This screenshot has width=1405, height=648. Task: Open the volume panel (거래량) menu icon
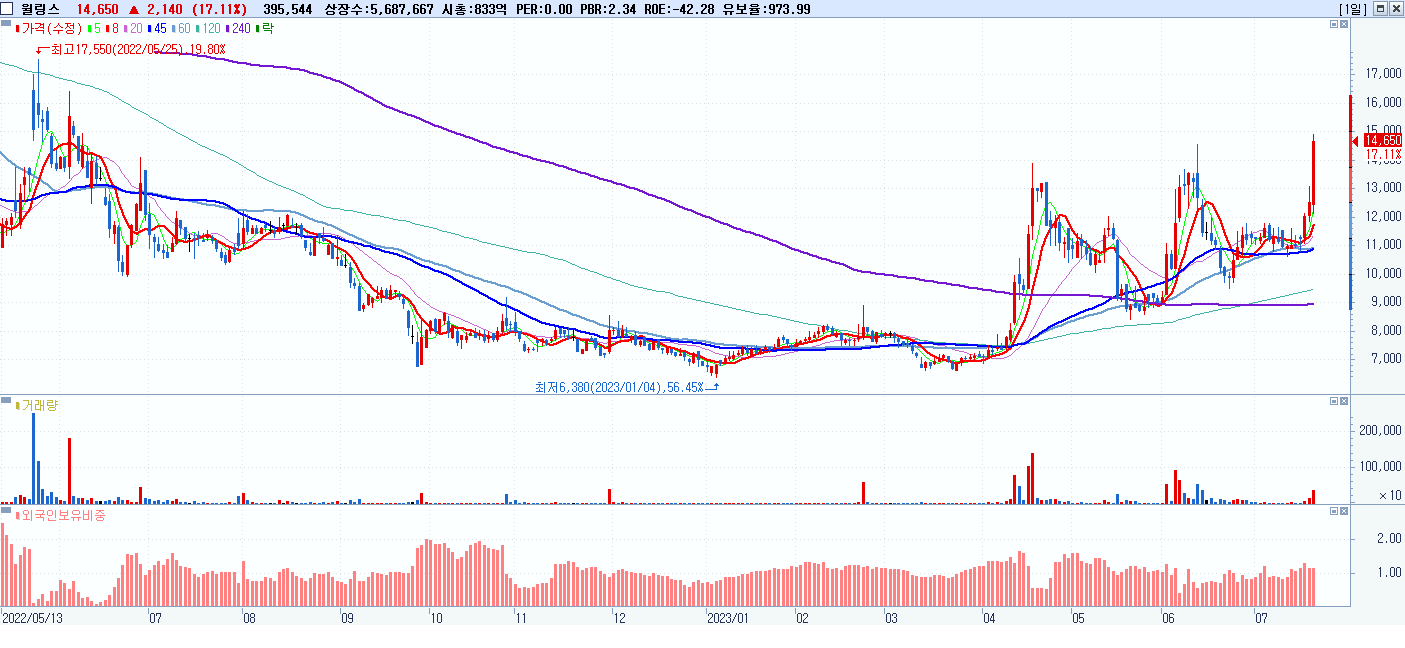point(6,400)
